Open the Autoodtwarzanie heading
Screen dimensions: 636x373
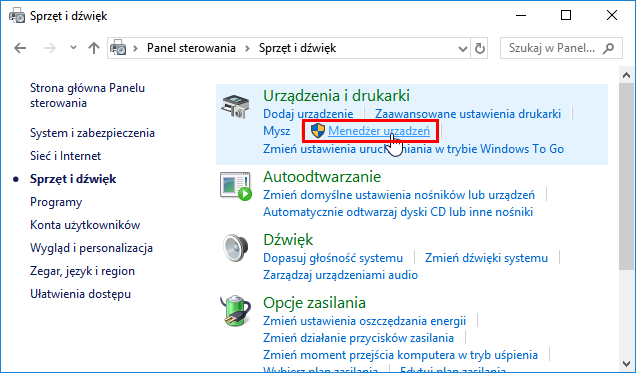coord(322,177)
